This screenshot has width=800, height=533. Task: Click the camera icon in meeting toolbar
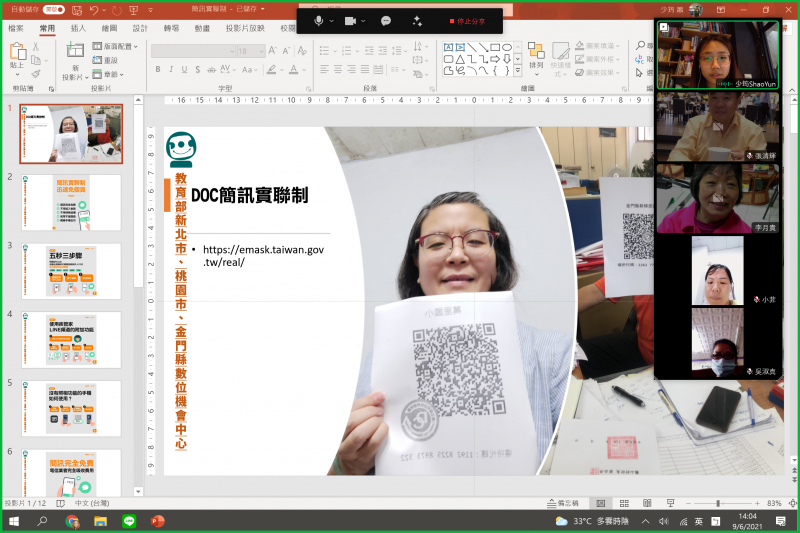tap(351, 20)
